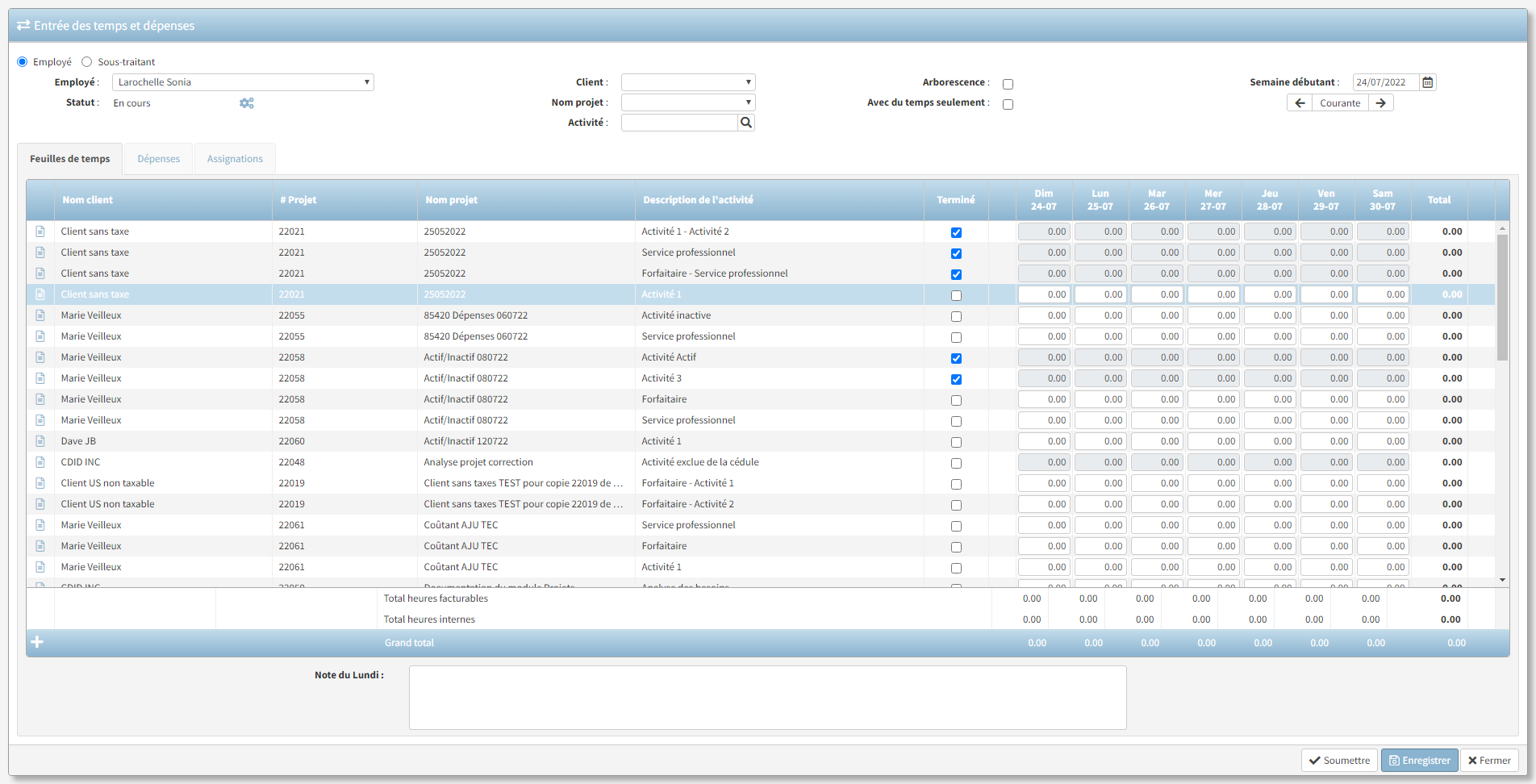Switch to Assignations tab
The image size is (1536, 784).
tap(235, 159)
